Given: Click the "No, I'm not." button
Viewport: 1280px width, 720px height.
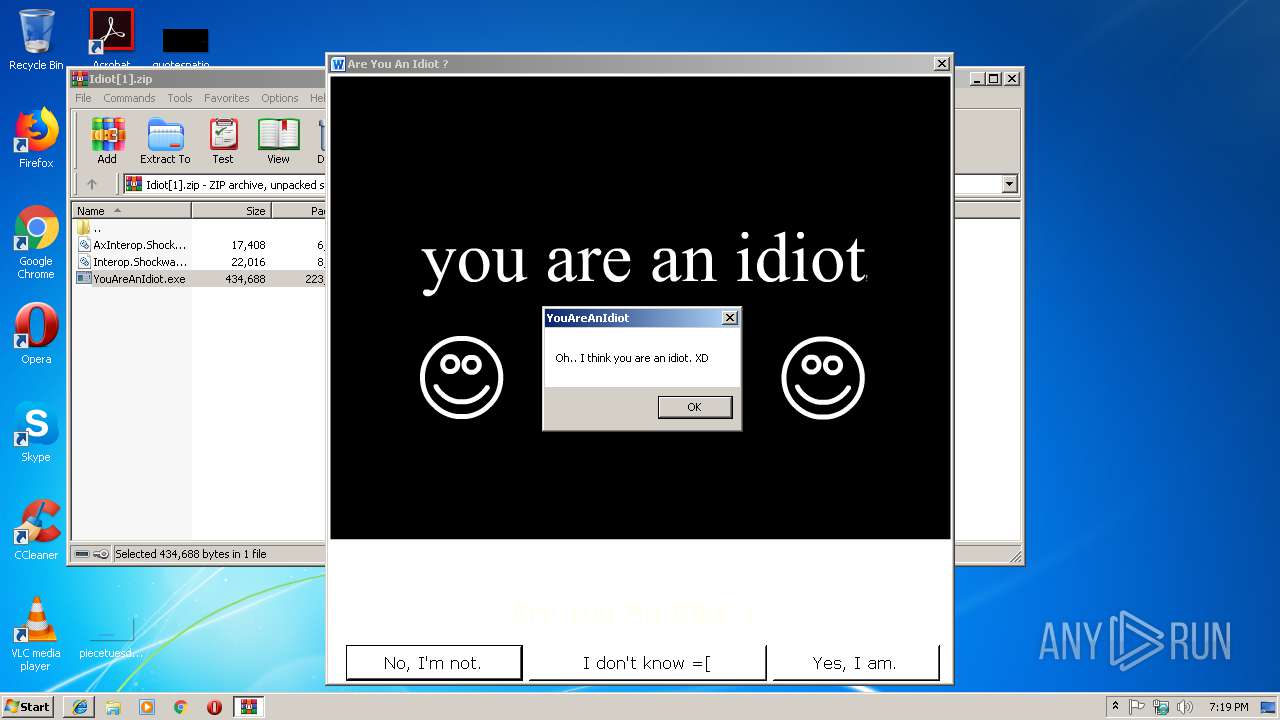Looking at the screenshot, I should 434,663.
